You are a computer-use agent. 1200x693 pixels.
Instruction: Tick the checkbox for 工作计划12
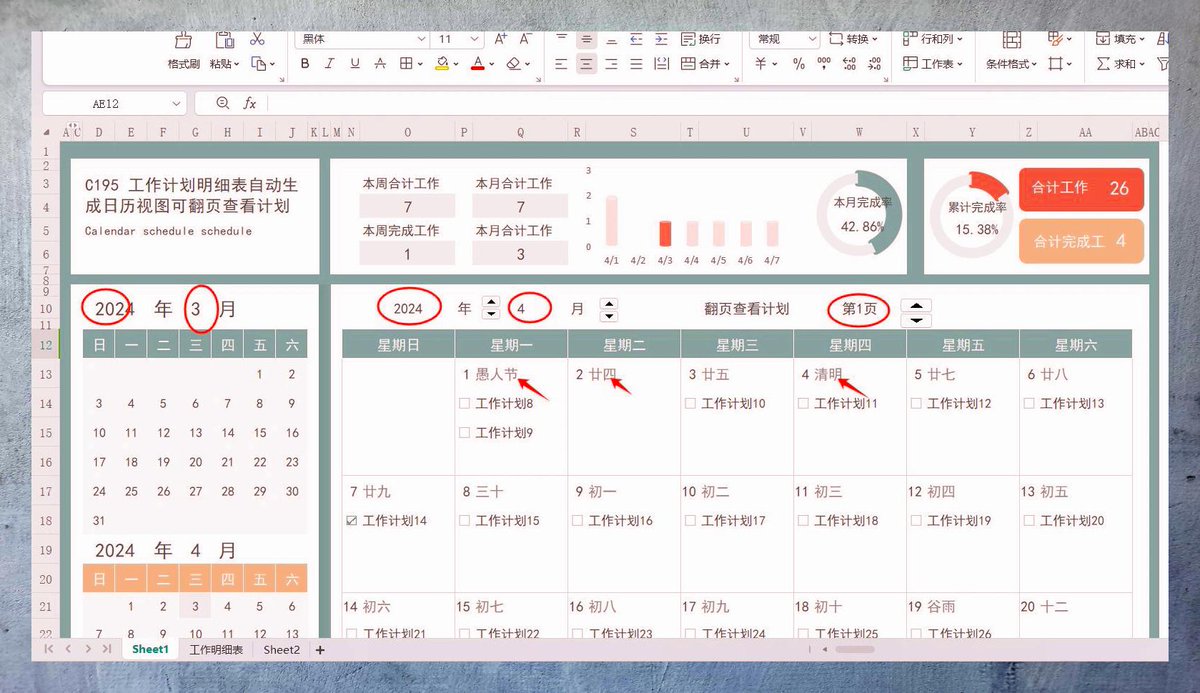pos(916,404)
